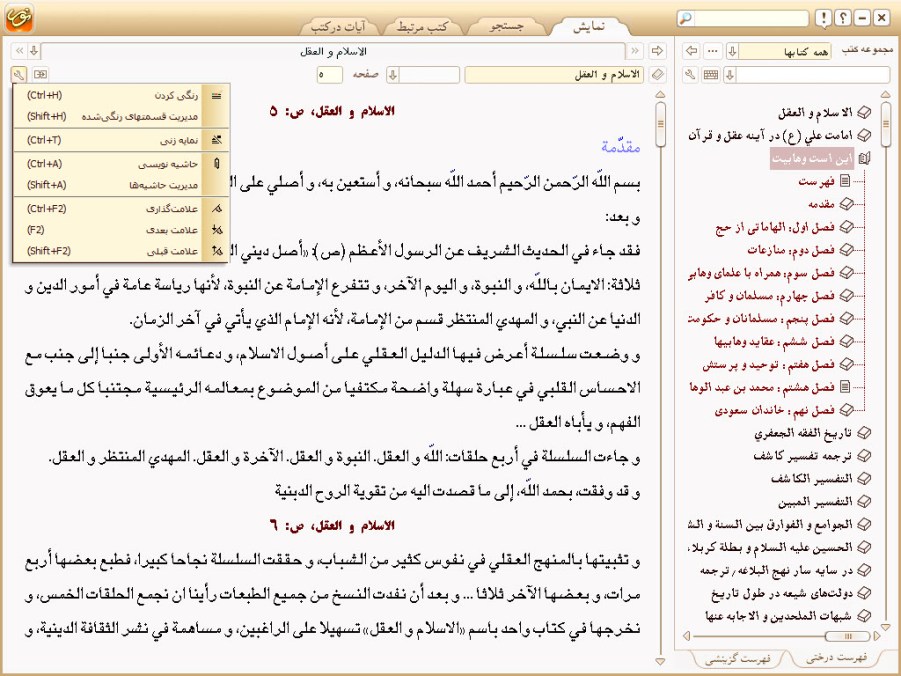Click the text pane vertical scrollbar thumb
The width and height of the screenshot is (901, 676).
coord(661,124)
